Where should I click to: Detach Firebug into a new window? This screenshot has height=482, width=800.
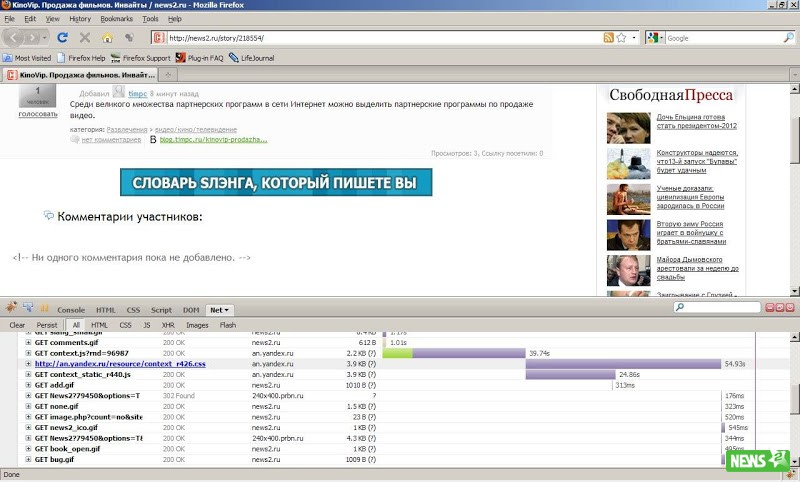tap(780, 307)
